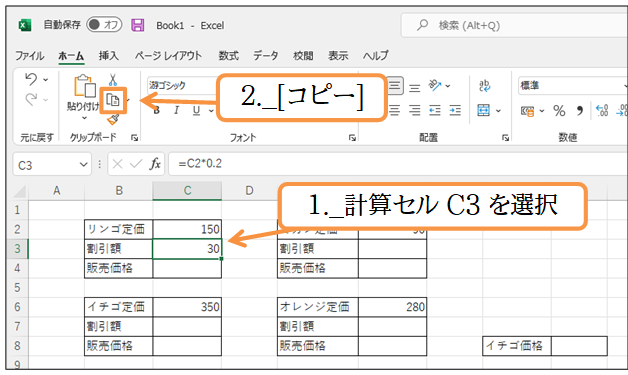
Task: Click the Wrap Text icon
Action: point(485,85)
